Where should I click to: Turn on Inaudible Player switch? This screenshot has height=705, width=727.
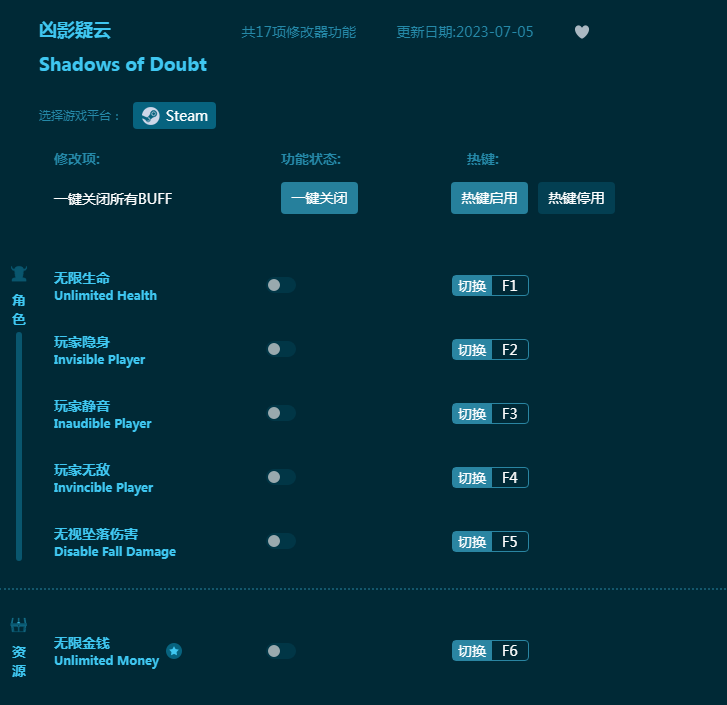[x=281, y=413]
